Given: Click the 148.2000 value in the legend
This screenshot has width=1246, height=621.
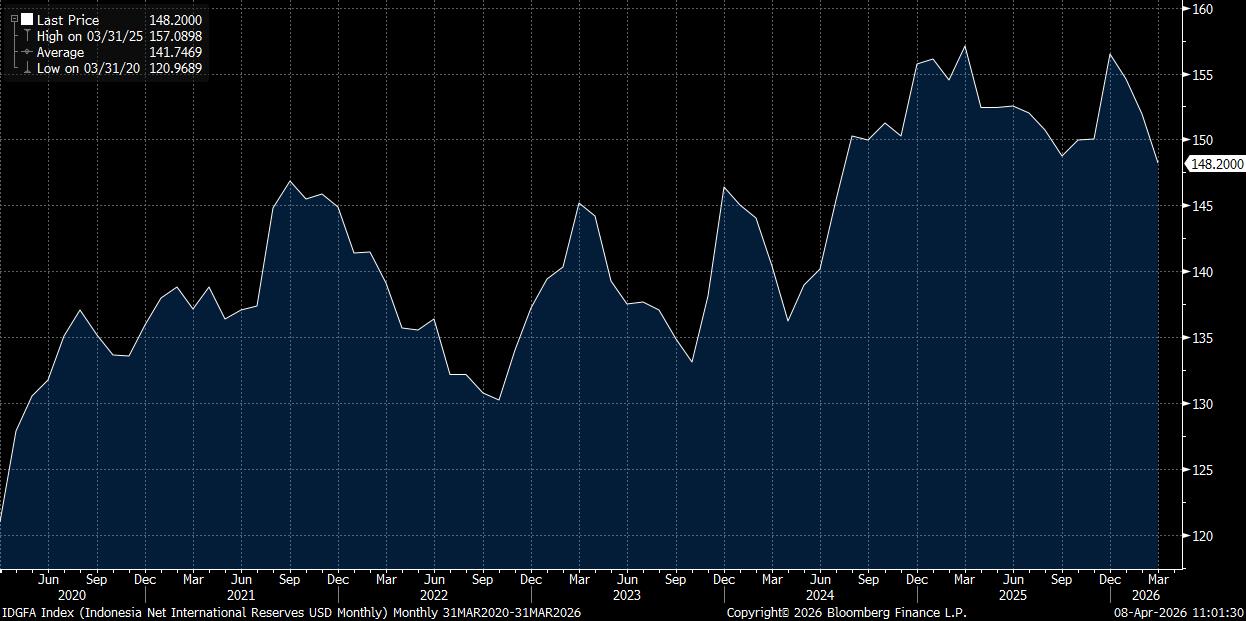Looking at the screenshot, I should (x=176, y=20).
